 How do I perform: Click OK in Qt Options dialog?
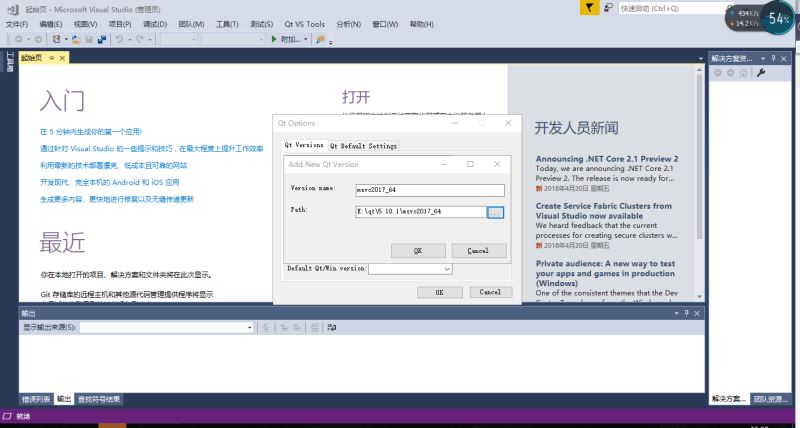[x=440, y=292]
